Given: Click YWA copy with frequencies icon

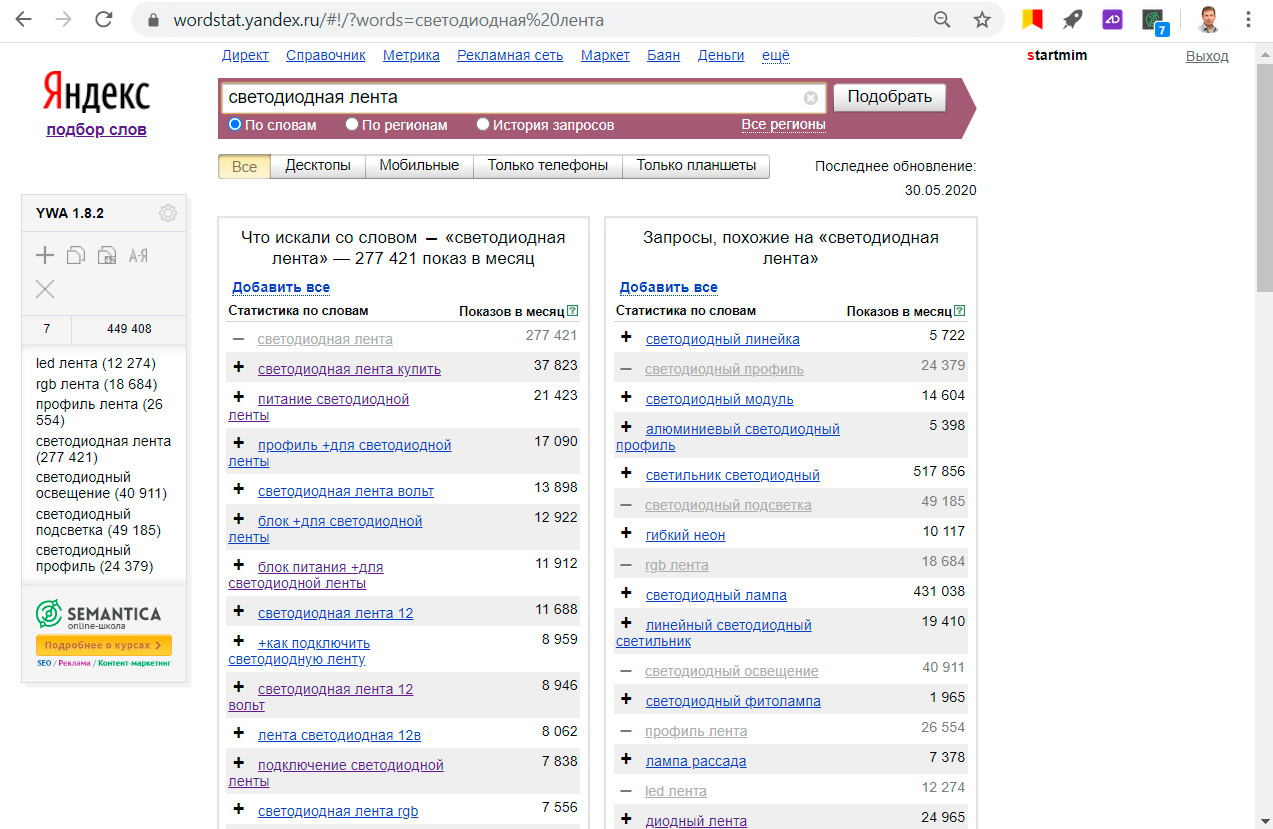Looking at the screenshot, I should [106, 255].
